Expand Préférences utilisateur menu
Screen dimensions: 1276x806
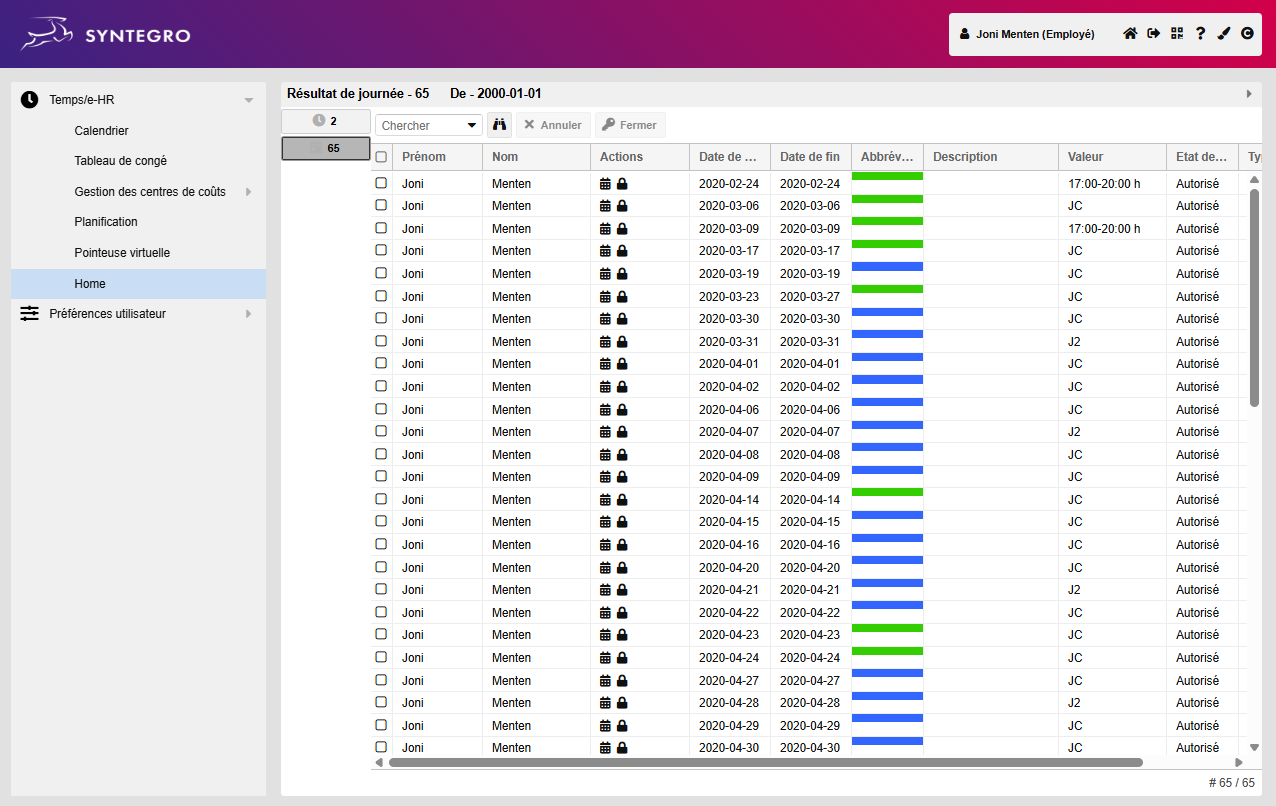click(x=248, y=314)
